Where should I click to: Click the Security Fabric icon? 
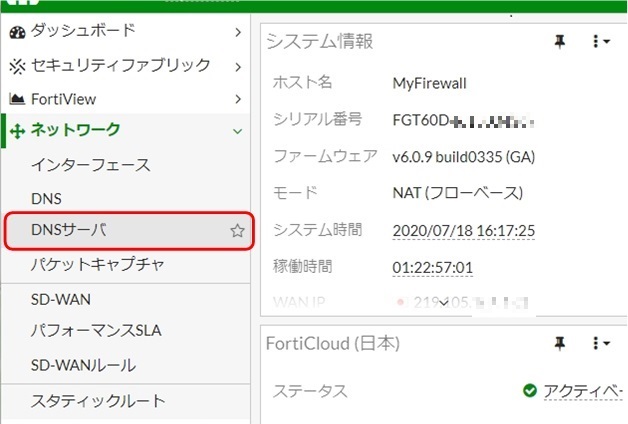(16, 66)
